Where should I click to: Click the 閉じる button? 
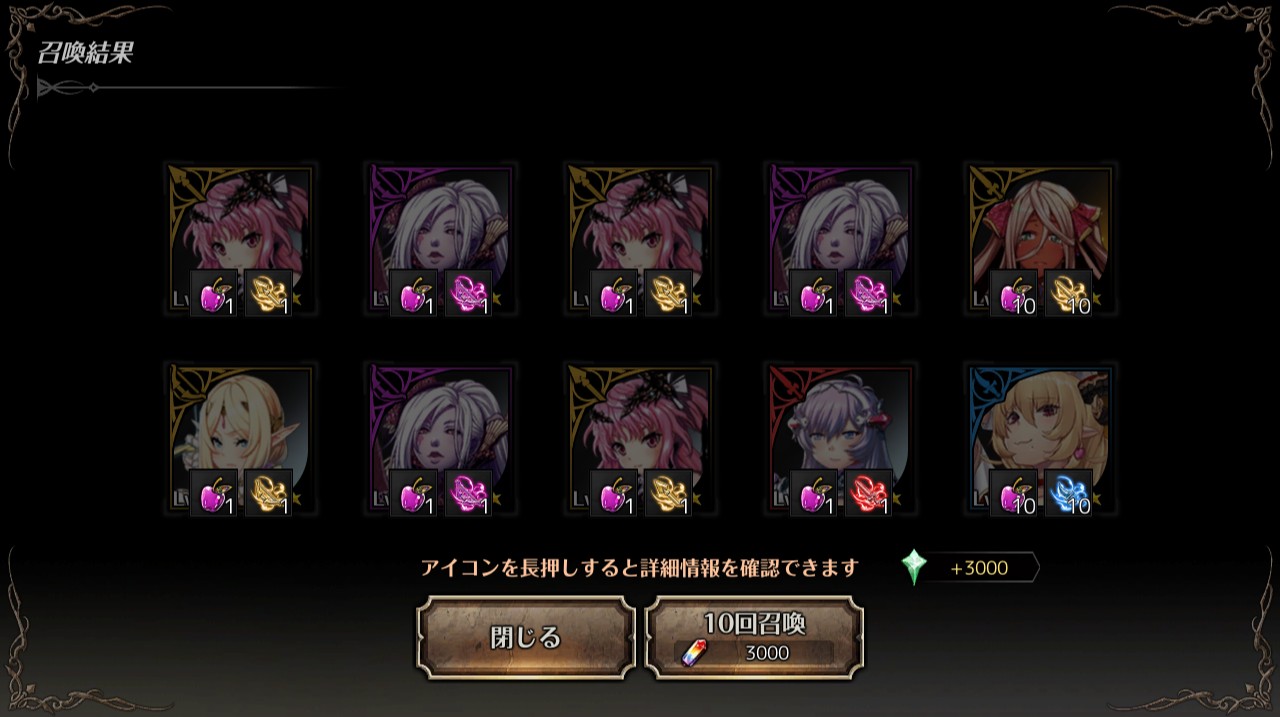(x=526, y=638)
